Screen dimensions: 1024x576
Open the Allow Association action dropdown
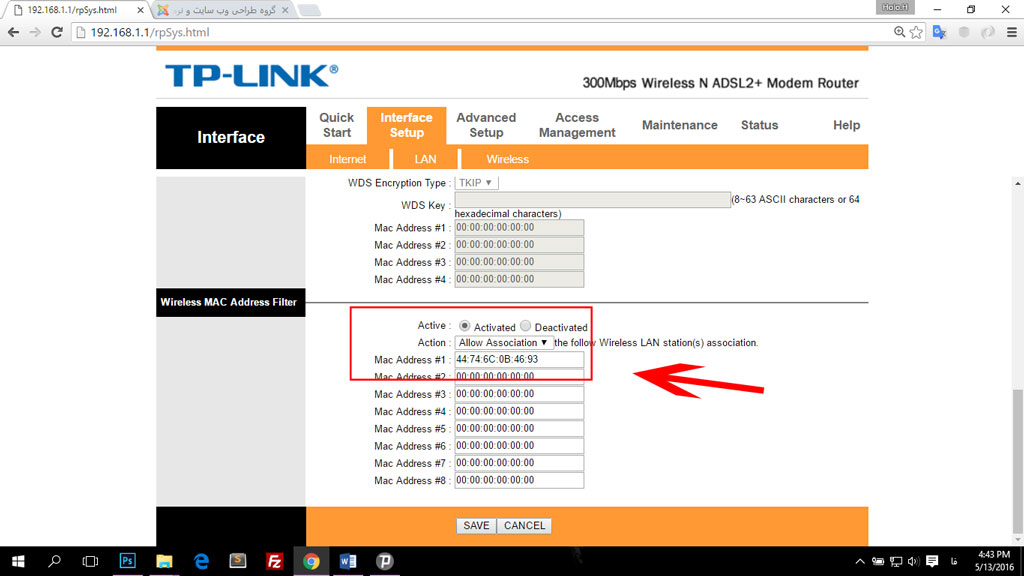coord(504,343)
